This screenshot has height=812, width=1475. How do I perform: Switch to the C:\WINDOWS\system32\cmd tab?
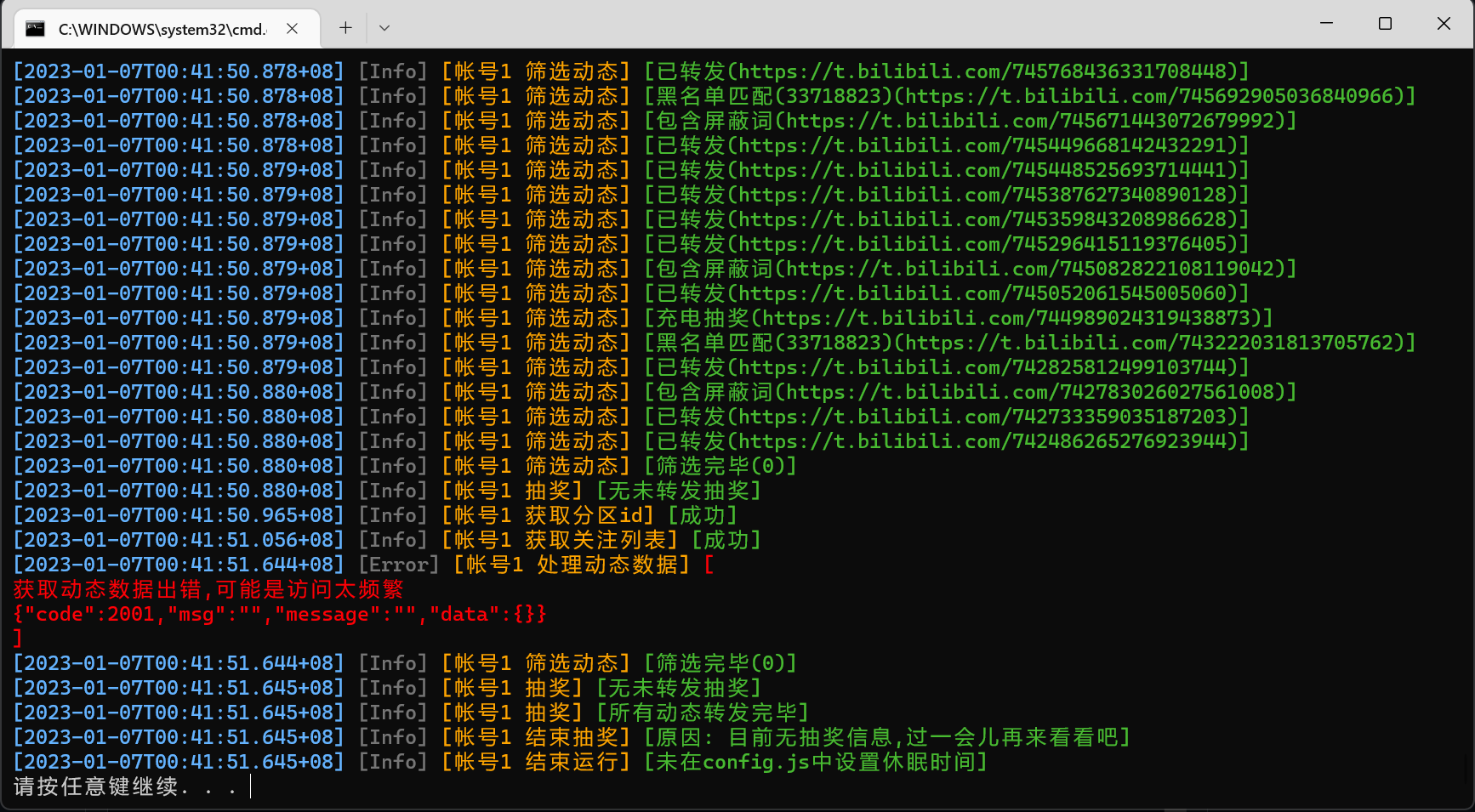[x=162, y=27]
